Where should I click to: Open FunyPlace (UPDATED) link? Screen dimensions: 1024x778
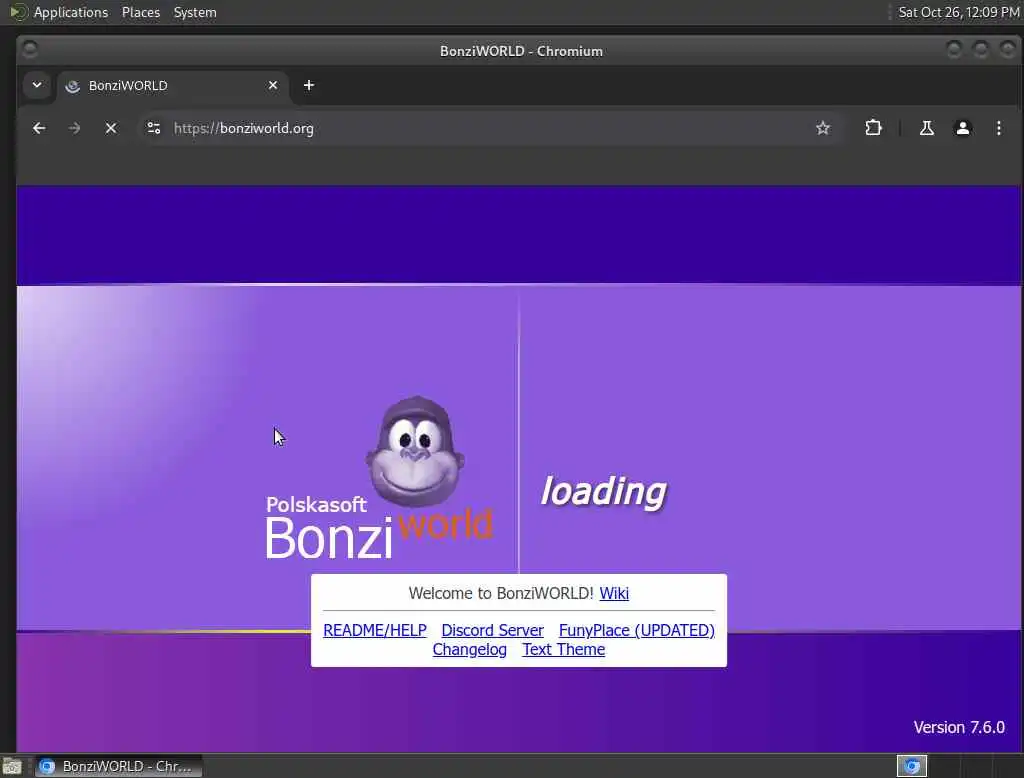[637, 630]
